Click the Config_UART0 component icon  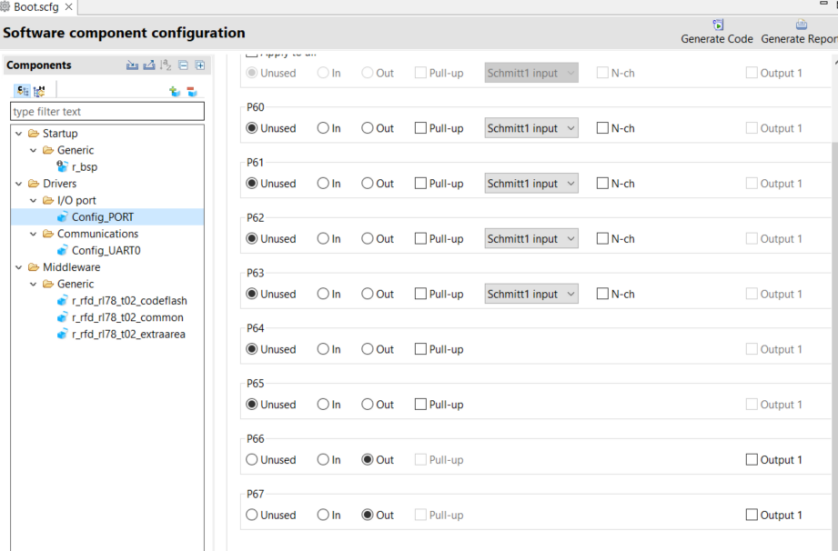63,250
